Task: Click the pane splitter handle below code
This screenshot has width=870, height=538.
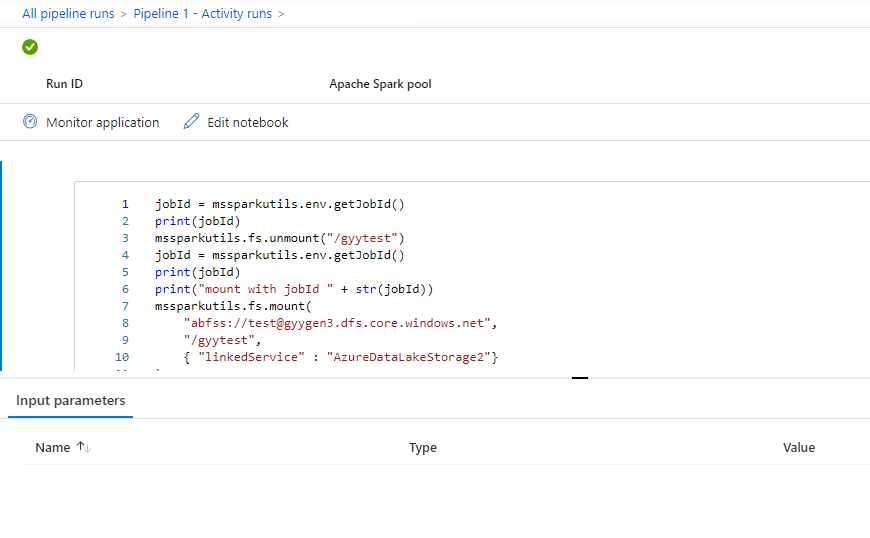Action: point(579,378)
